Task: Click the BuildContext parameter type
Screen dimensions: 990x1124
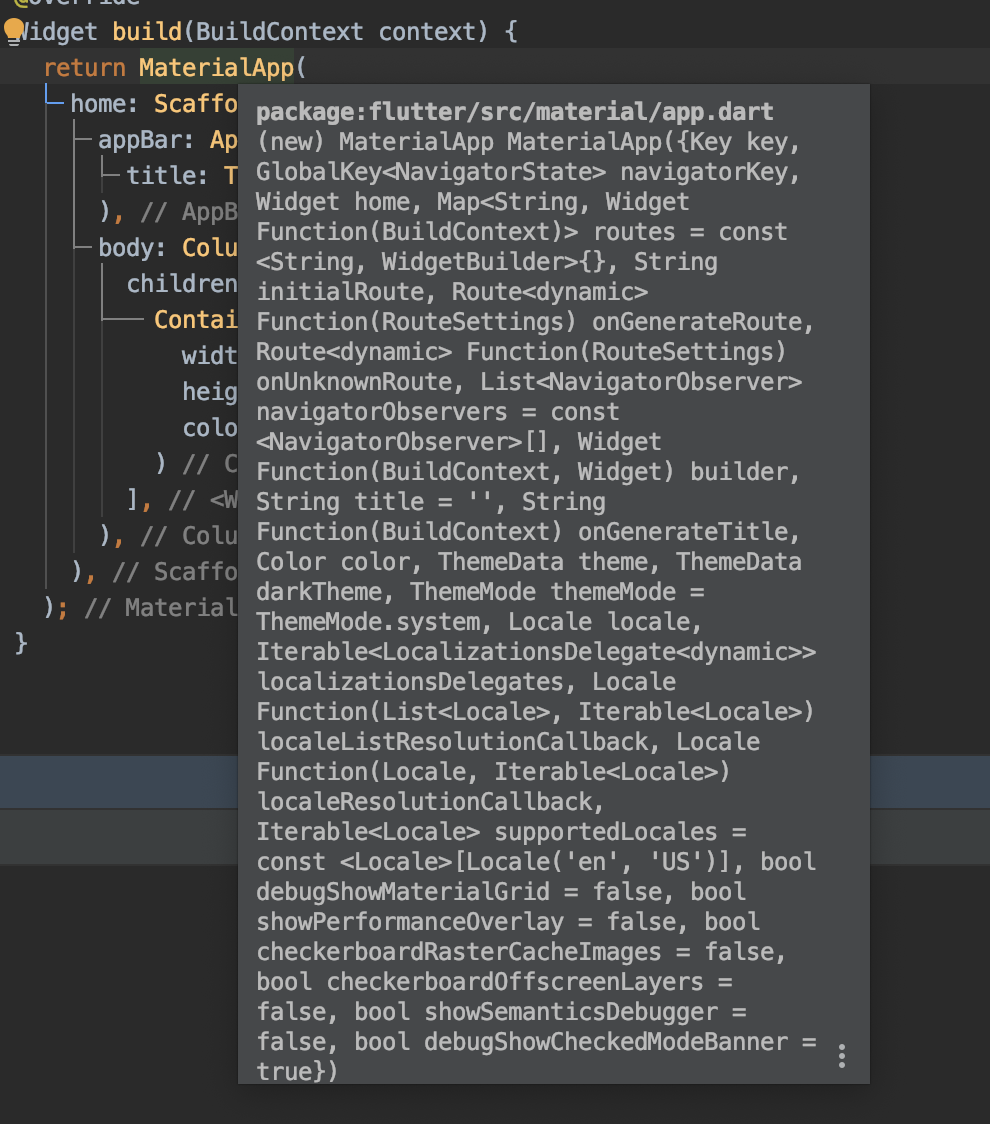Action: 279,32
